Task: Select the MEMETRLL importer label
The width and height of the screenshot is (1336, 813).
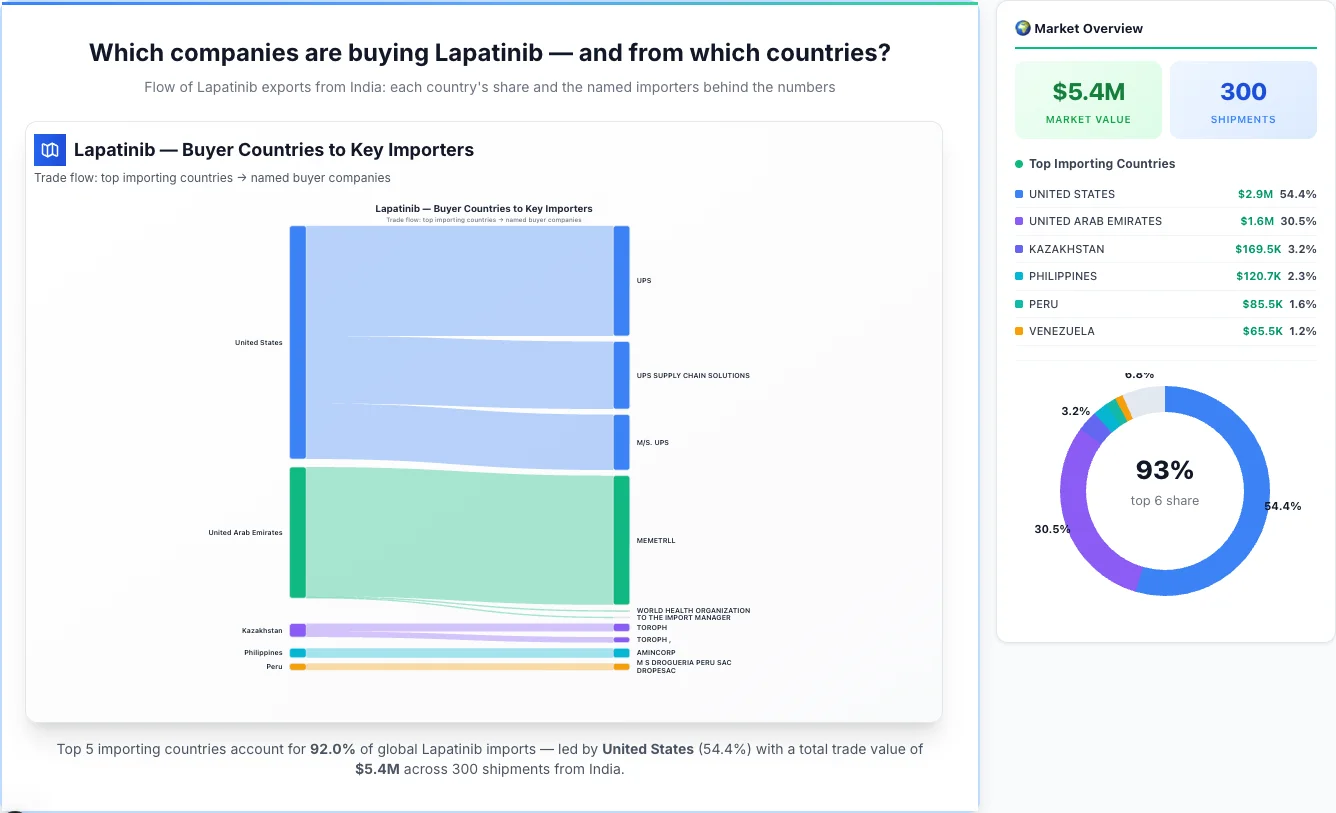Action: (655, 540)
